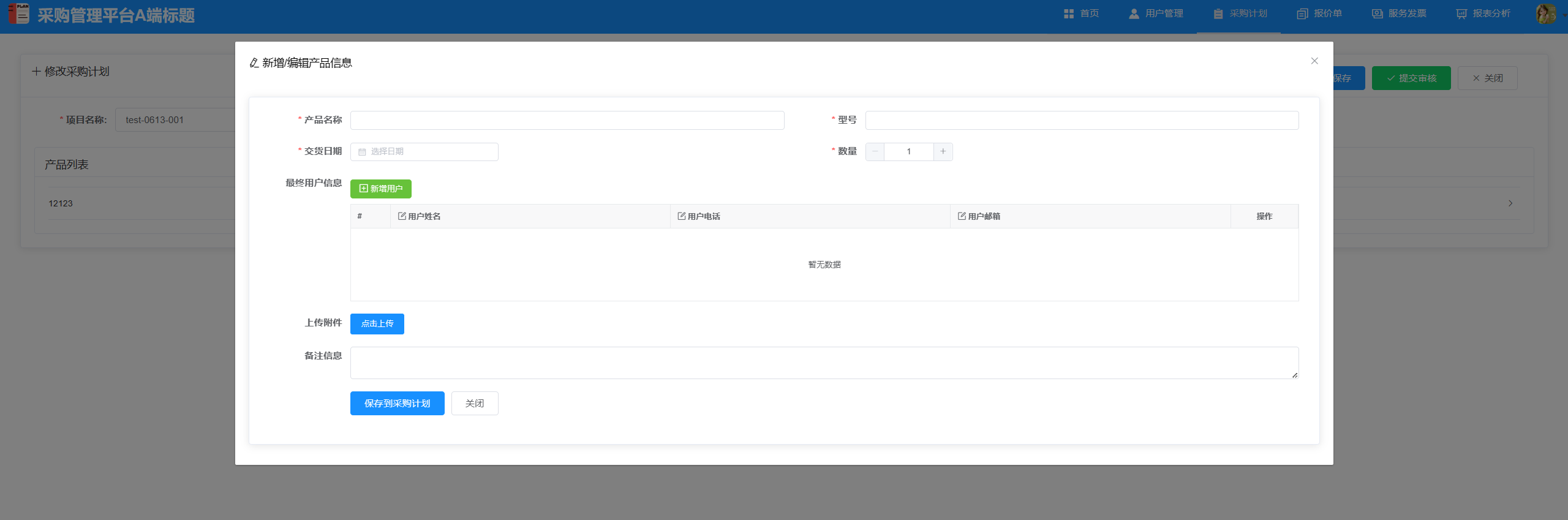This screenshot has height=520, width=1568.
Task: Click the platform logo icon in header
Action: [x=18, y=13]
